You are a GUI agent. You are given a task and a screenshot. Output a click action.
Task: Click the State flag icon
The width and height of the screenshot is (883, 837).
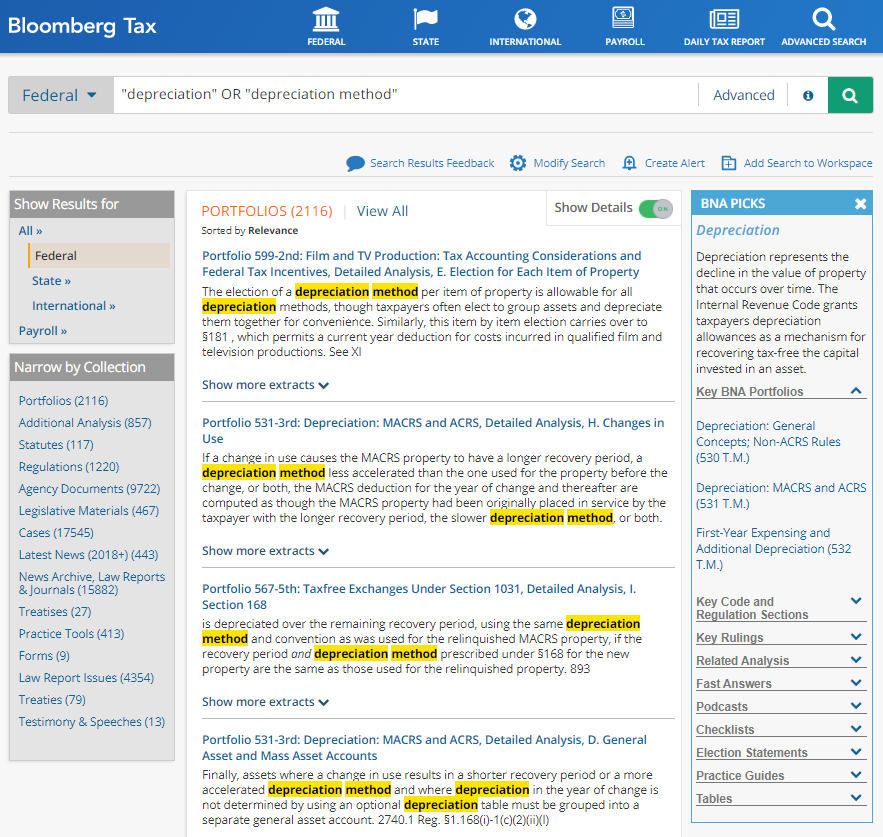(x=425, y=19)
